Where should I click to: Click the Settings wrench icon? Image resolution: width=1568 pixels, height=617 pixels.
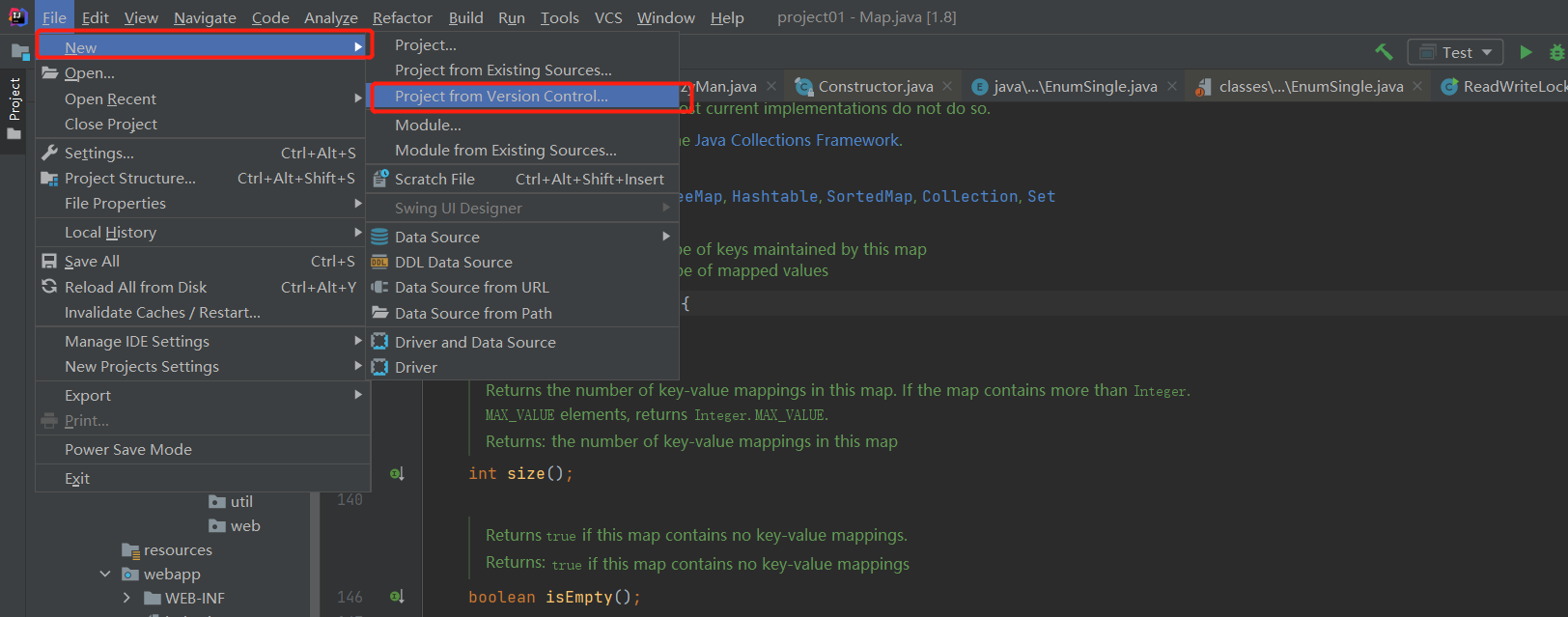pyautogui.click(x=50, y=153)
